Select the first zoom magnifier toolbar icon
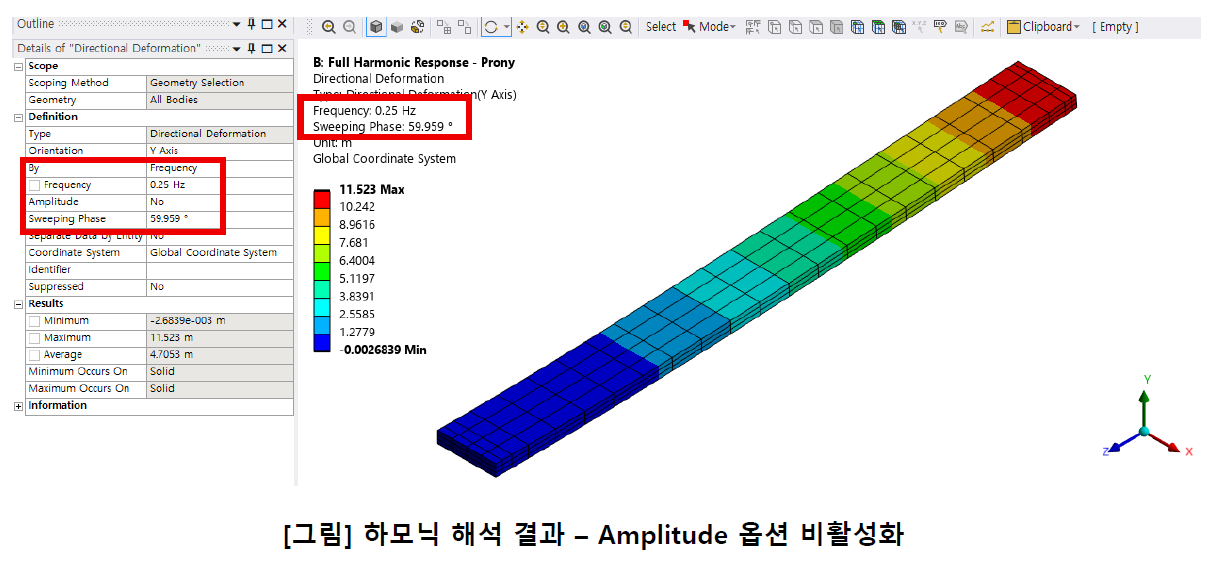 [x=329, y=27]
